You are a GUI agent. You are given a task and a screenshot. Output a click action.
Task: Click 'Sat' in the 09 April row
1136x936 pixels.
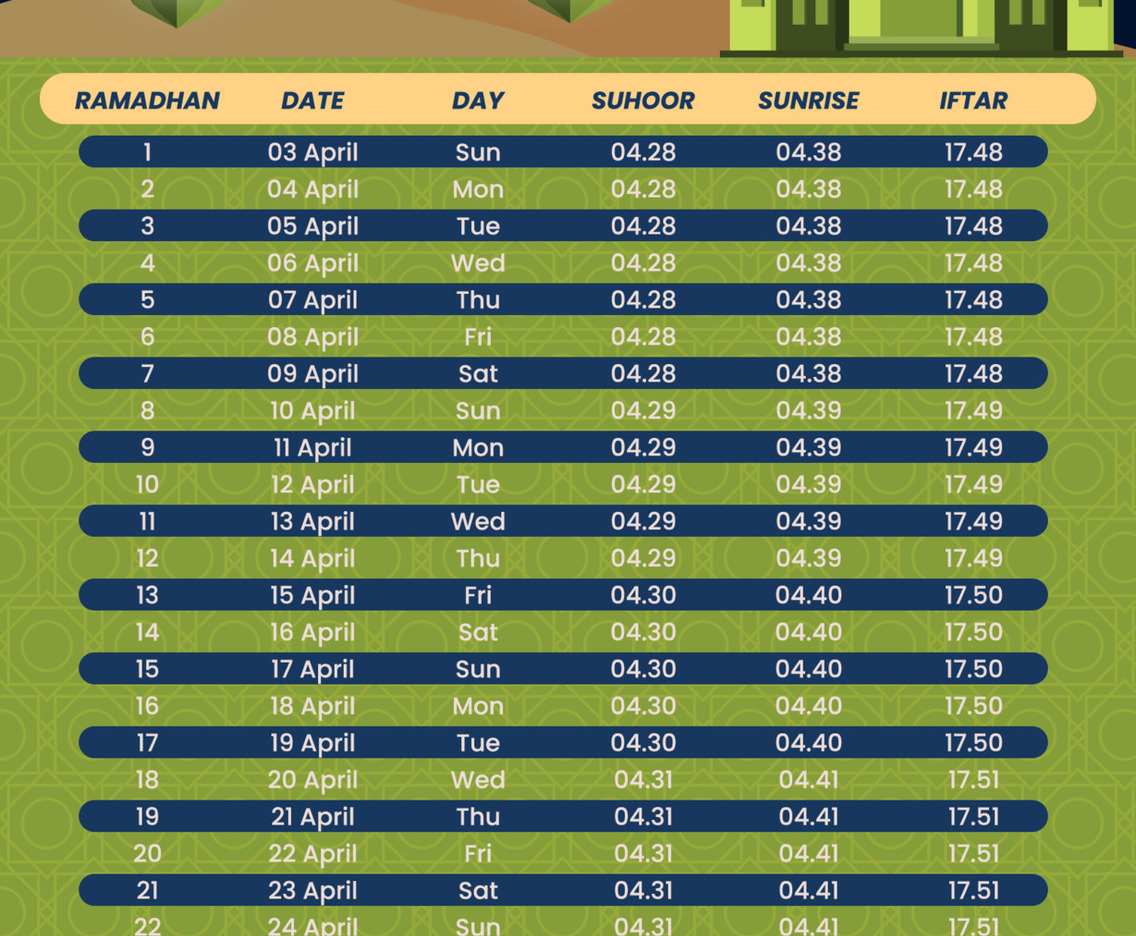(x=477, y=374)
